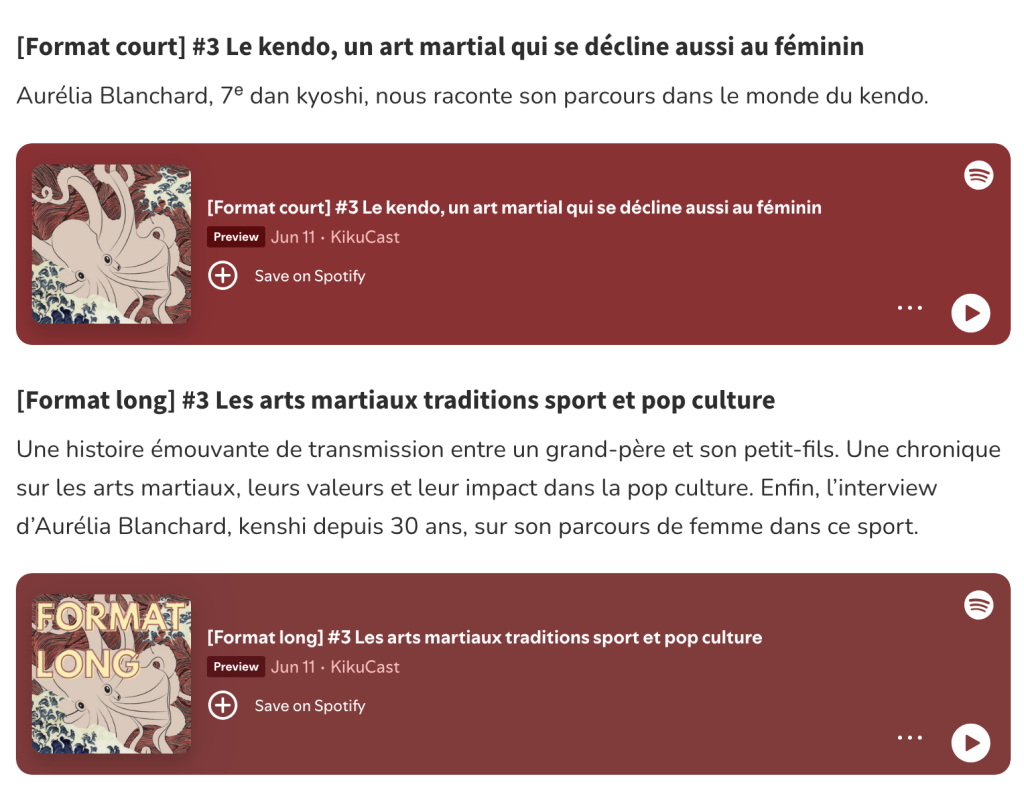Open KikuCast show link in Format court player
Viewport: 1024px width, 800px height.
(x=365, y=237)
